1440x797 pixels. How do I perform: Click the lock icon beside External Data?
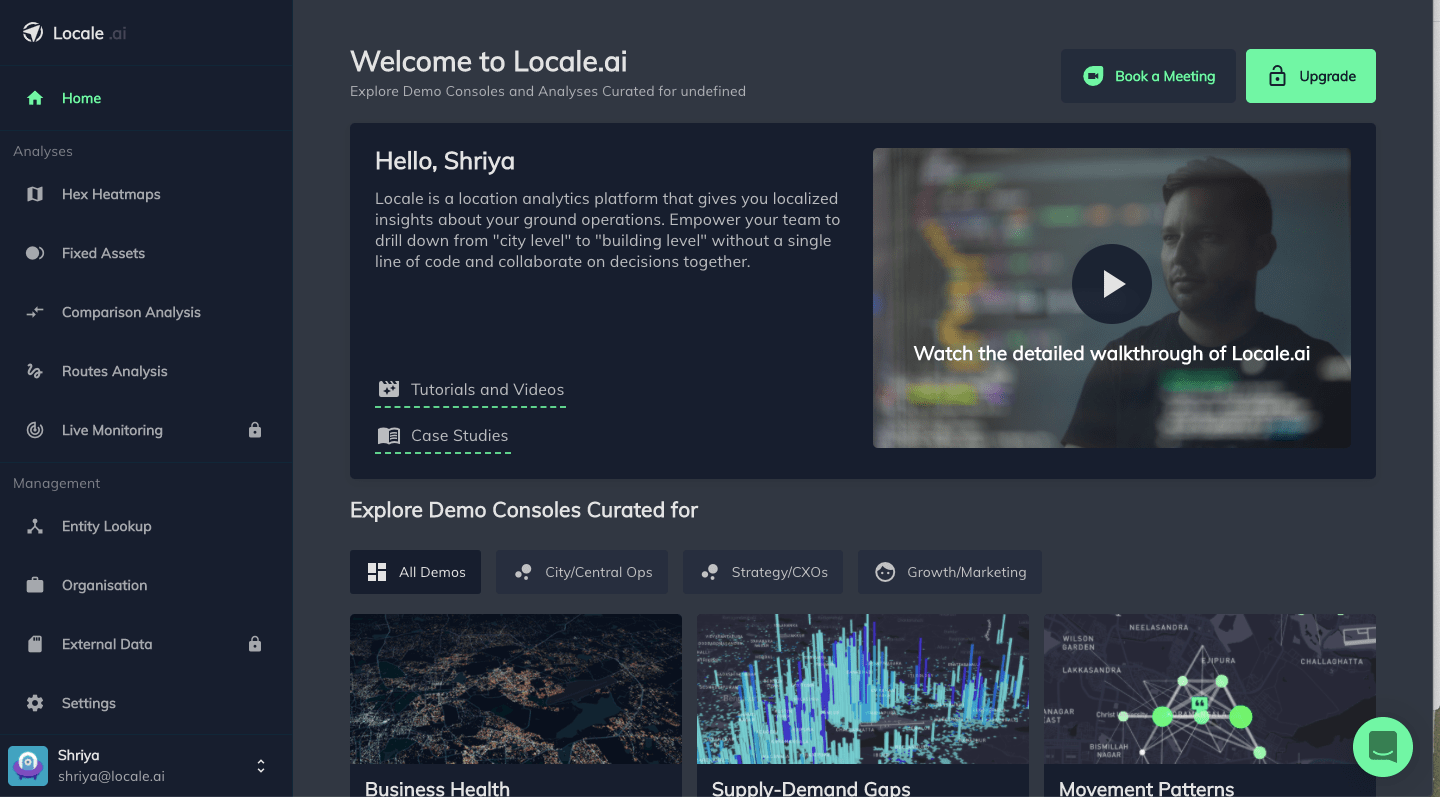[255, 644]
